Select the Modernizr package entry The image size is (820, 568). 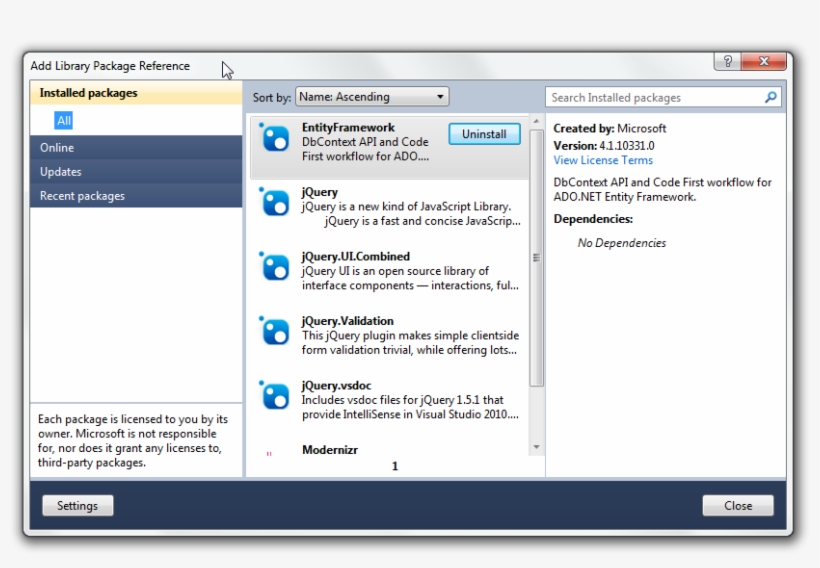pyautogui.click(x=330, y=450)
